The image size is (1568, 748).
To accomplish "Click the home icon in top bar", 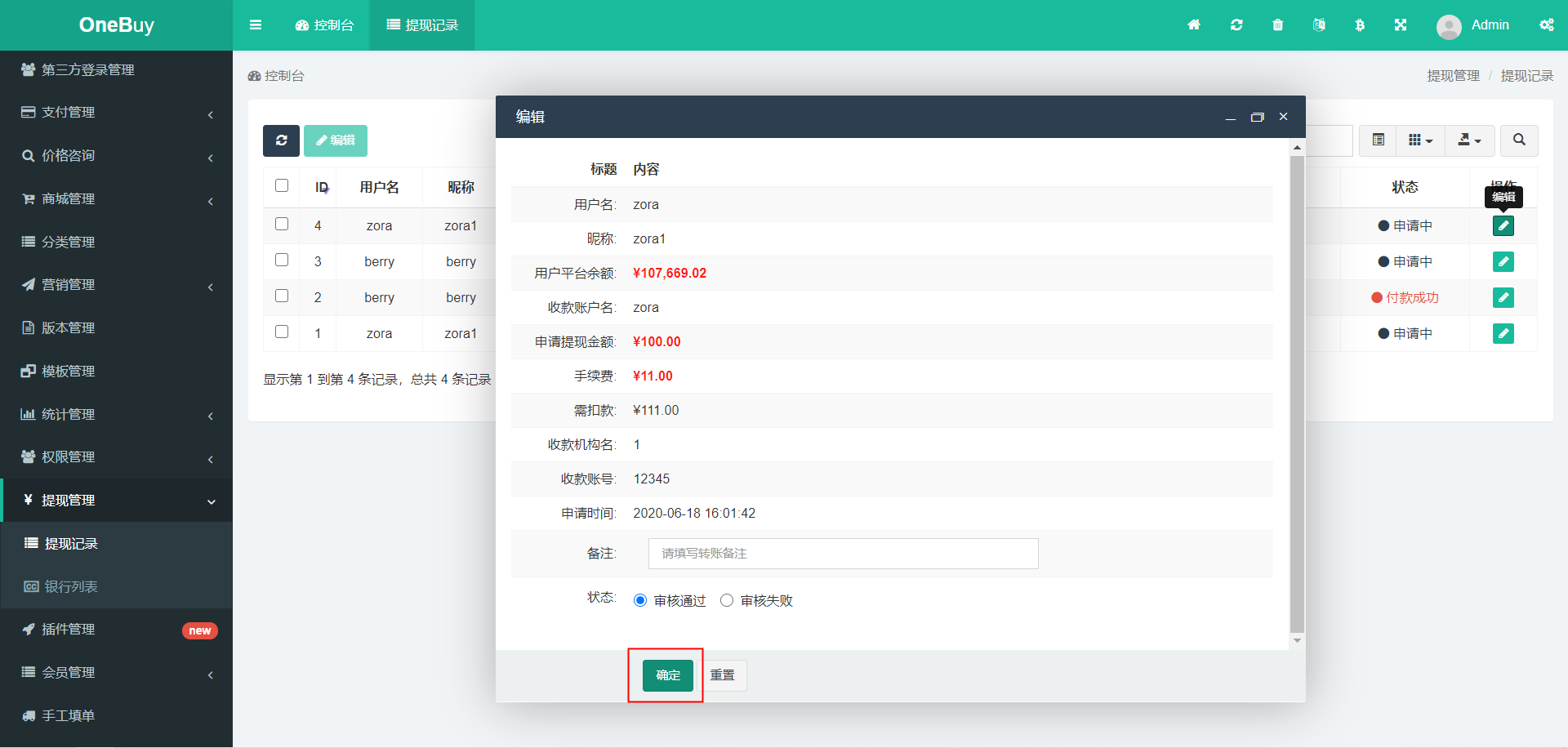I will click(1194, 25).
